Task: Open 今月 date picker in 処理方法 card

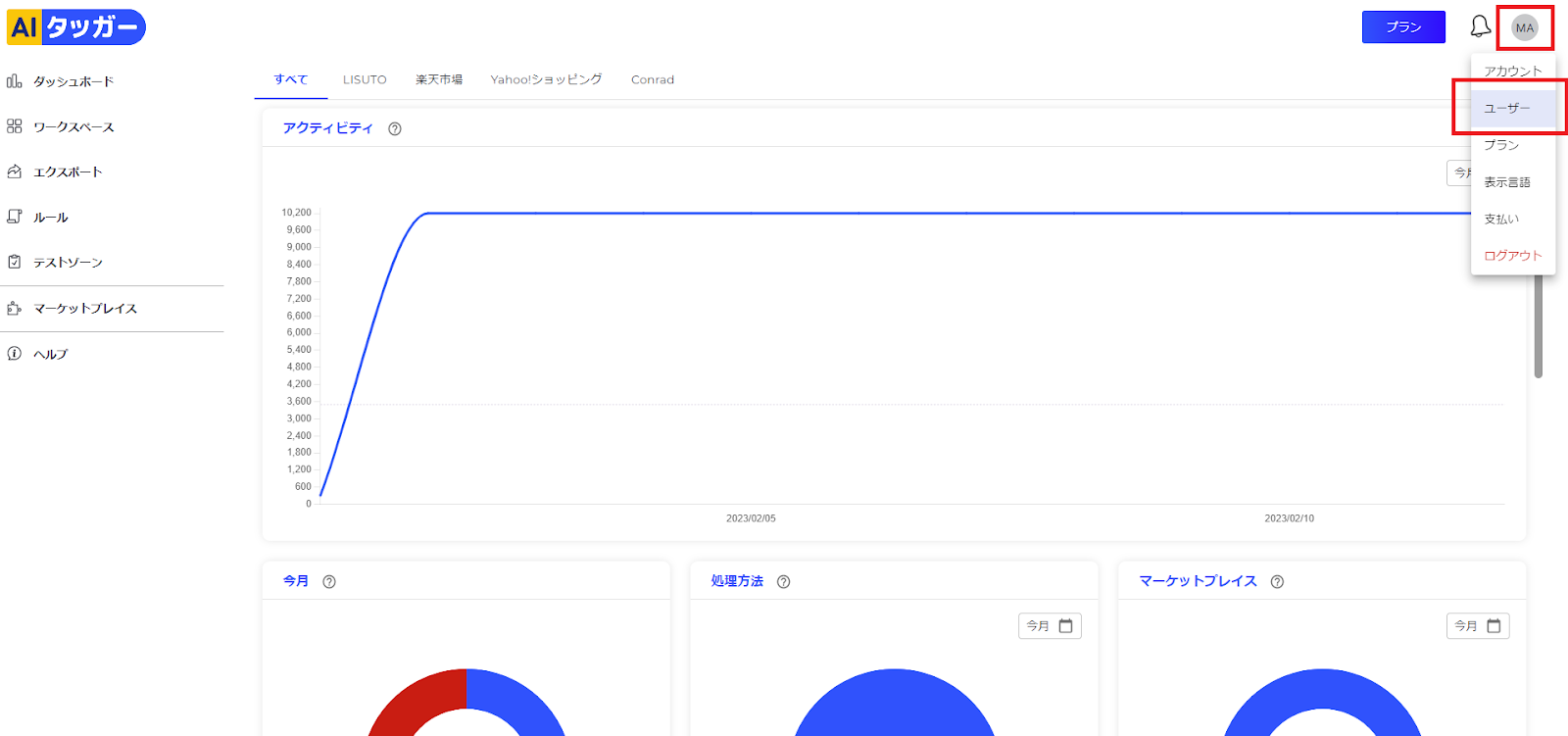Action: (1050, 625)
